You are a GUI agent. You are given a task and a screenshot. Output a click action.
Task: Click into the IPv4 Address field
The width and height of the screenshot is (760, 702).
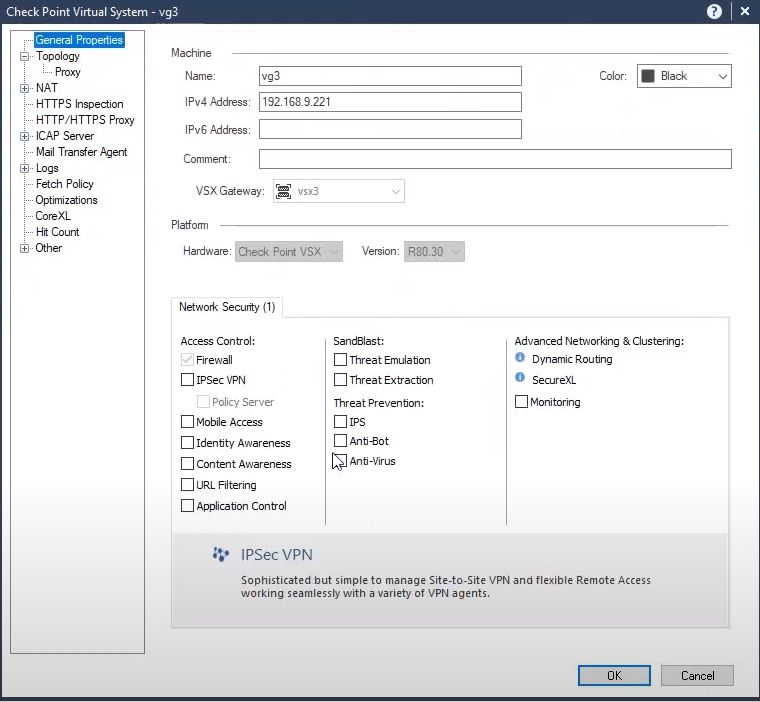(390, 102)
